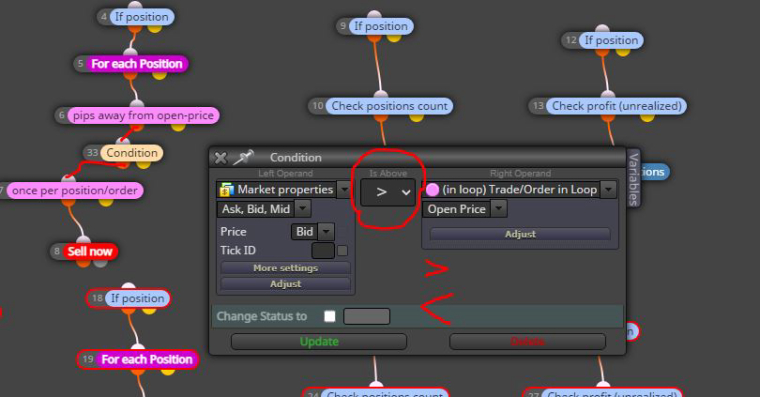760x397 pixels.
Task: Click the yellow output dot under node 5 For each Position
Action: point(159,75)
